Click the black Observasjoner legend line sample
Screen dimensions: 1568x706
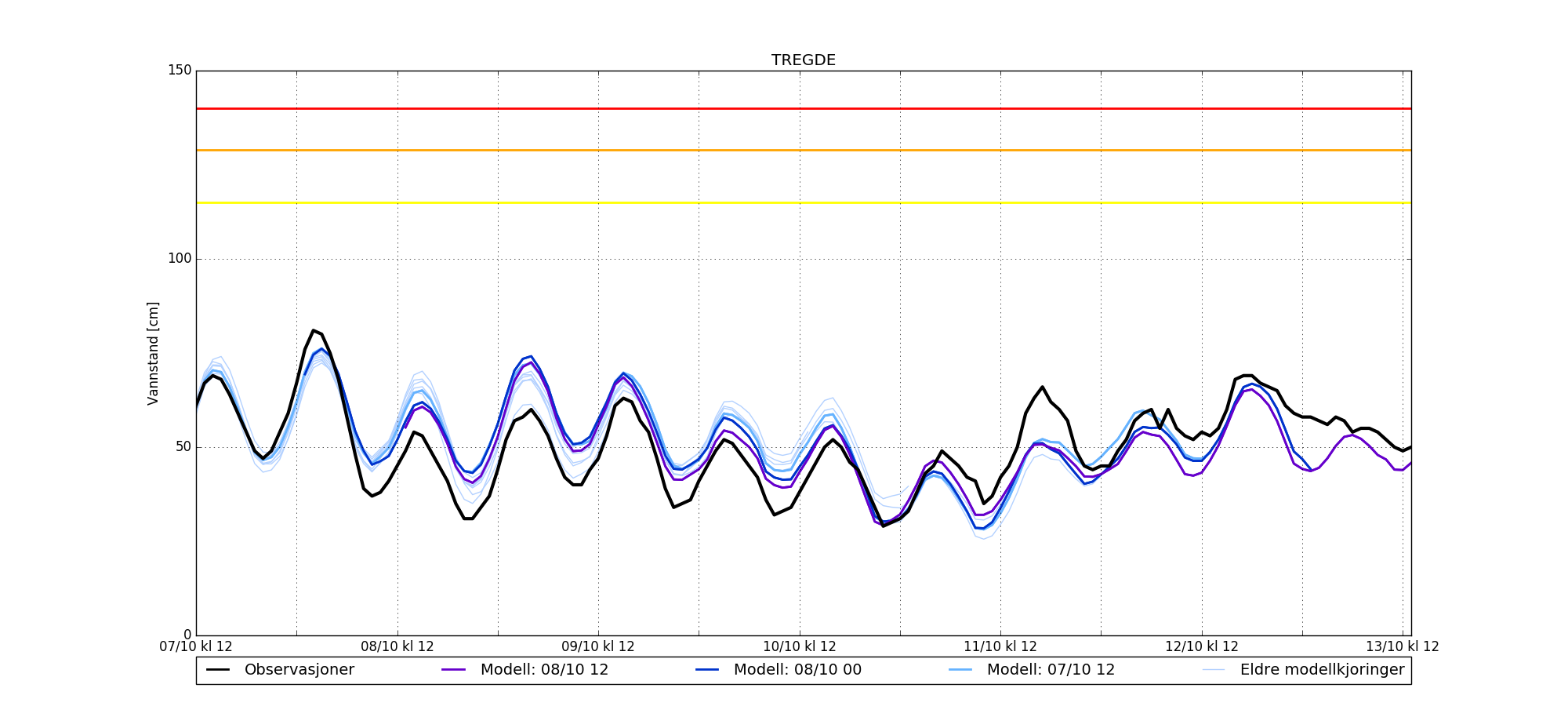[x=218, y=670]
